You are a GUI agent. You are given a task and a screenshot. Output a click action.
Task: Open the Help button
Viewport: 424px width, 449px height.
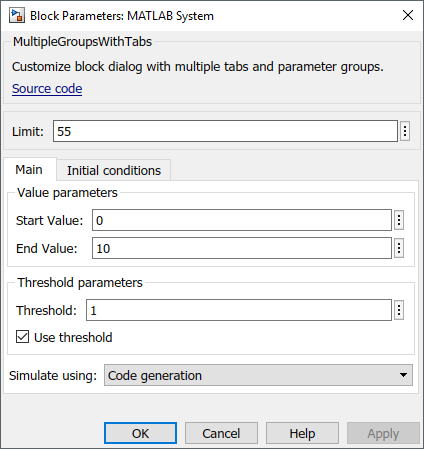pyautogui.click(x=302, y=433)
